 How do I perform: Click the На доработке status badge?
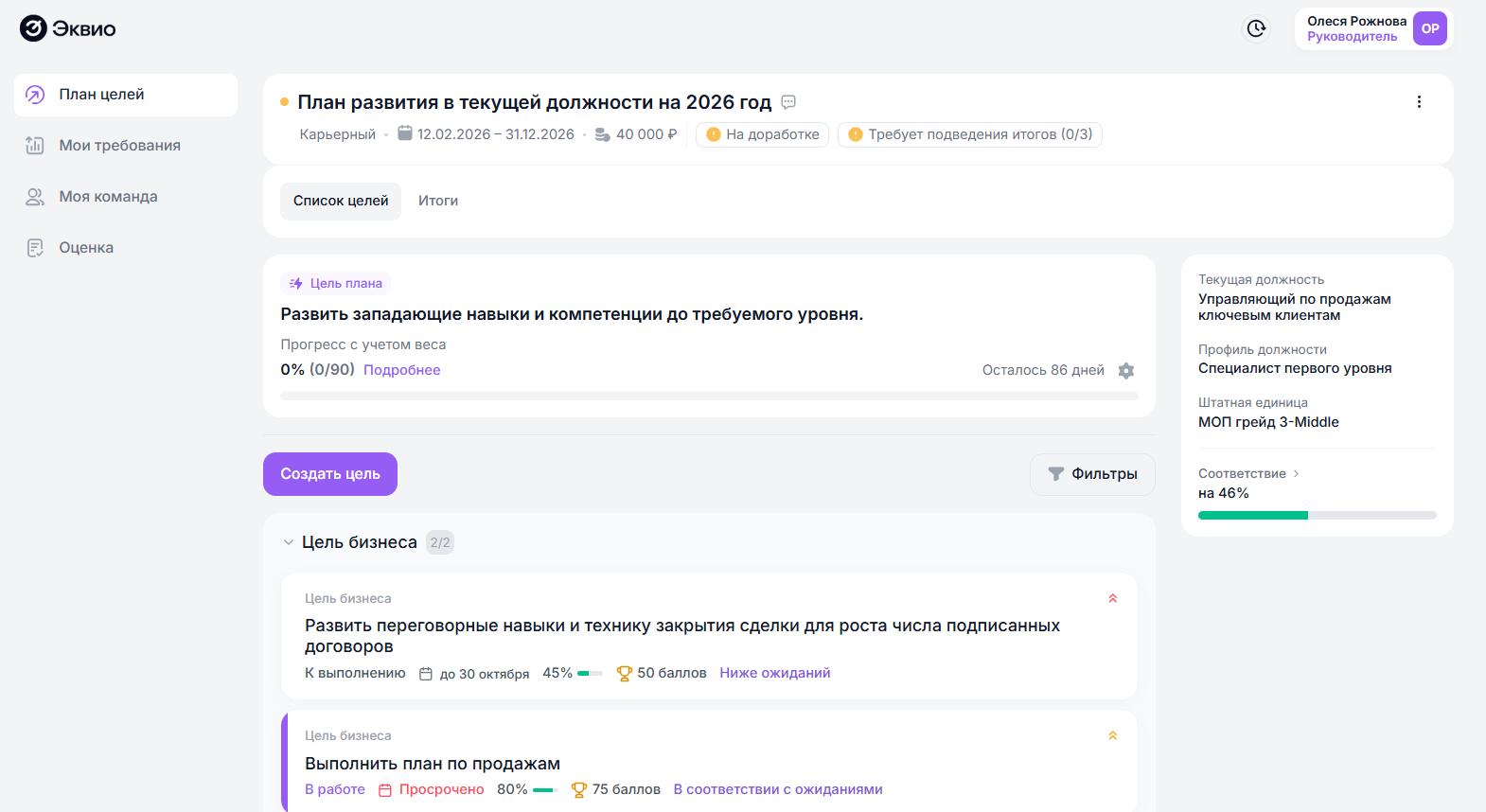pyautogui.click(x=763, y=134)
